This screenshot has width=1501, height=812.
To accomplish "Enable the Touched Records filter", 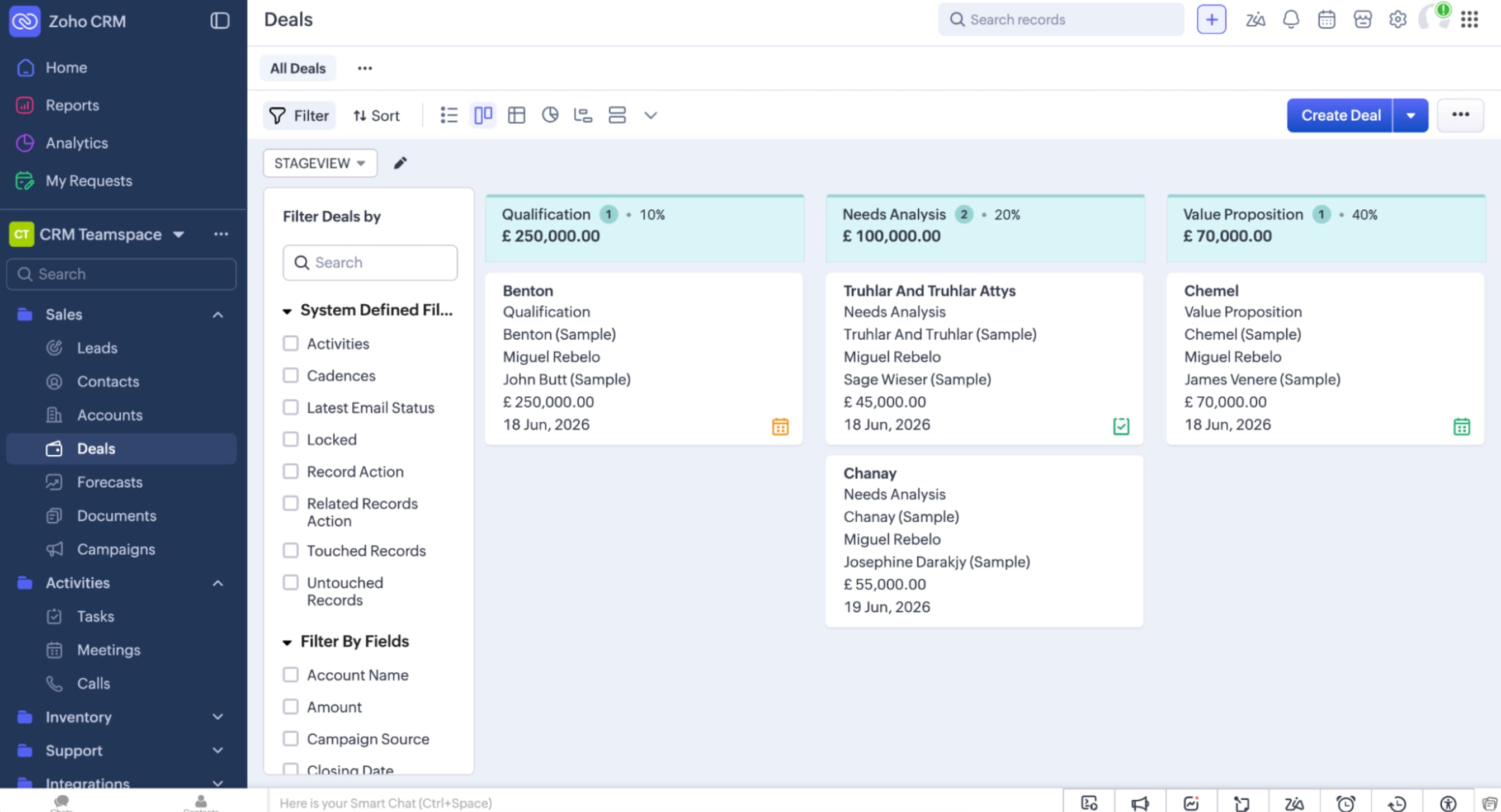I will 290,551.
